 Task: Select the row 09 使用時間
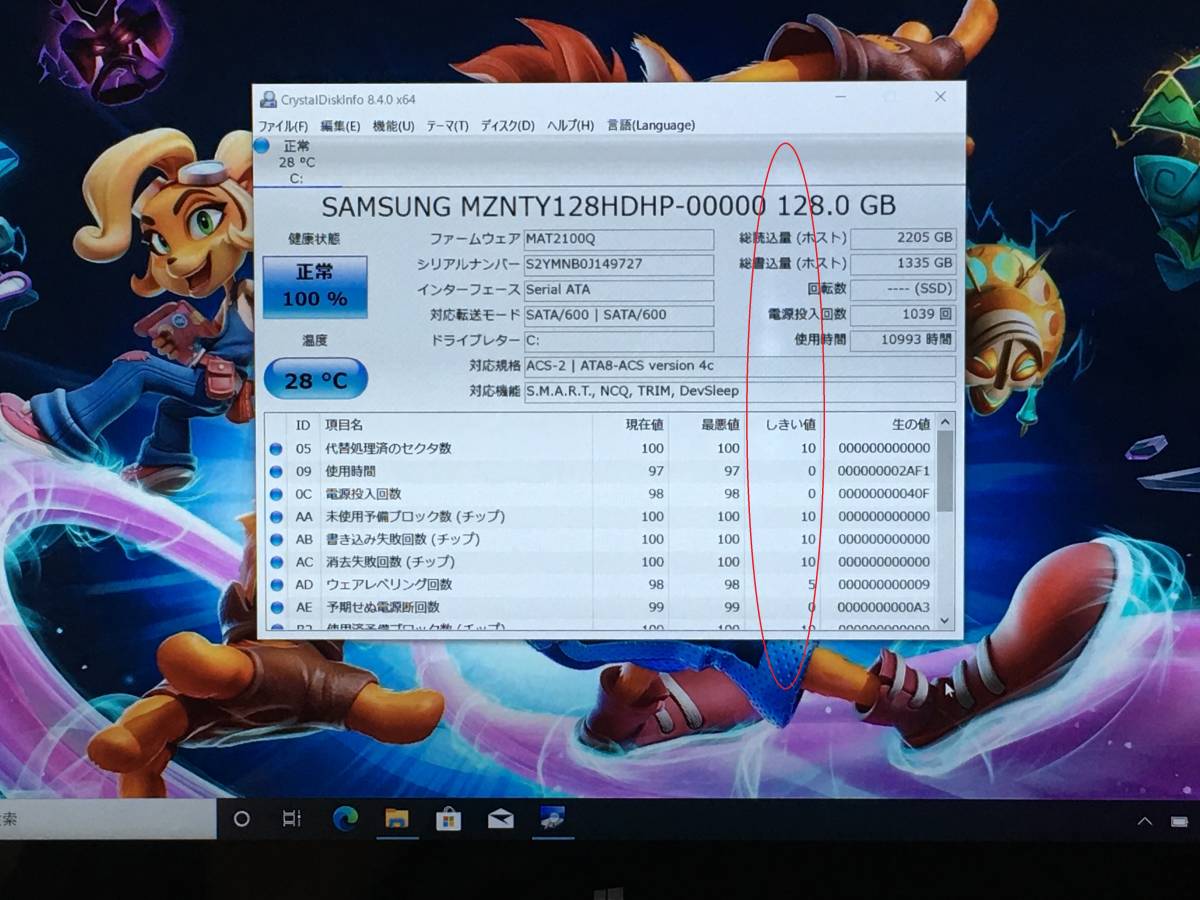600,471
